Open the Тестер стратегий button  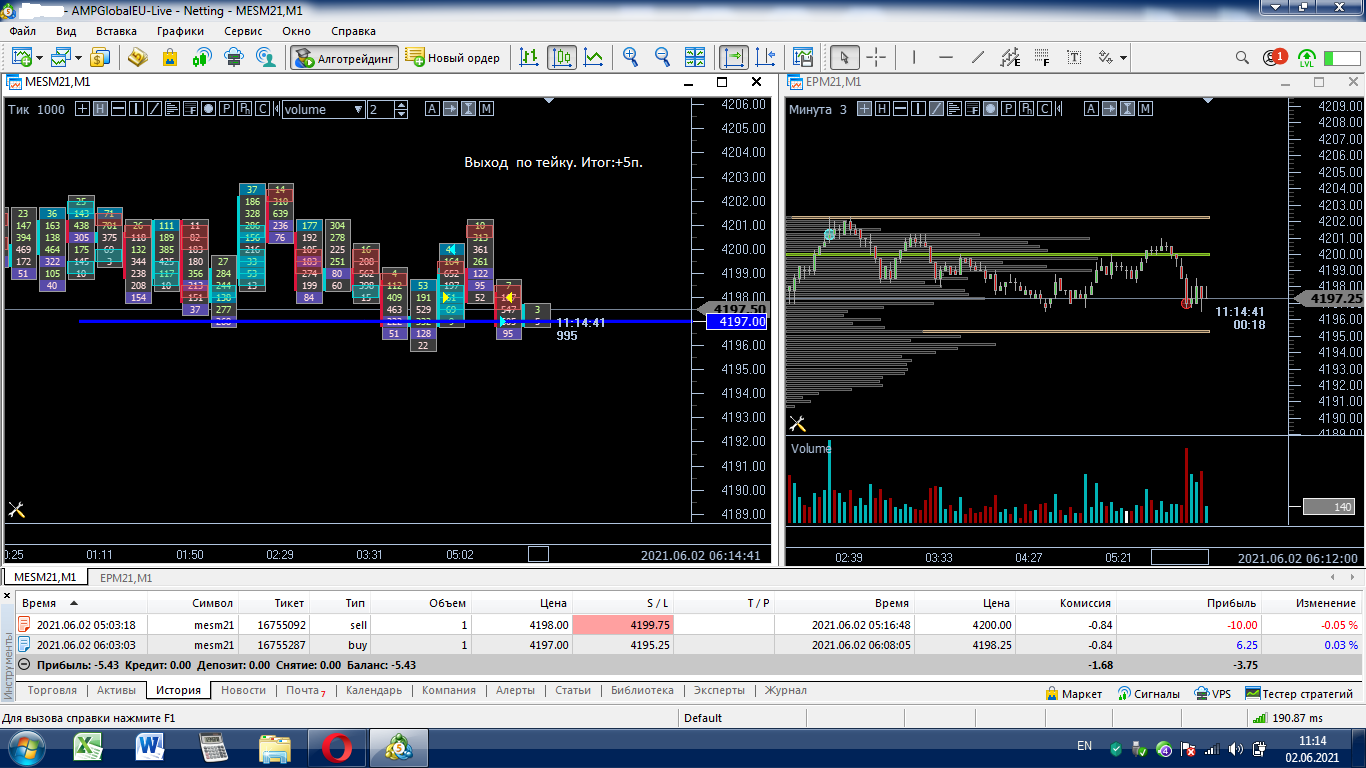1299,693
